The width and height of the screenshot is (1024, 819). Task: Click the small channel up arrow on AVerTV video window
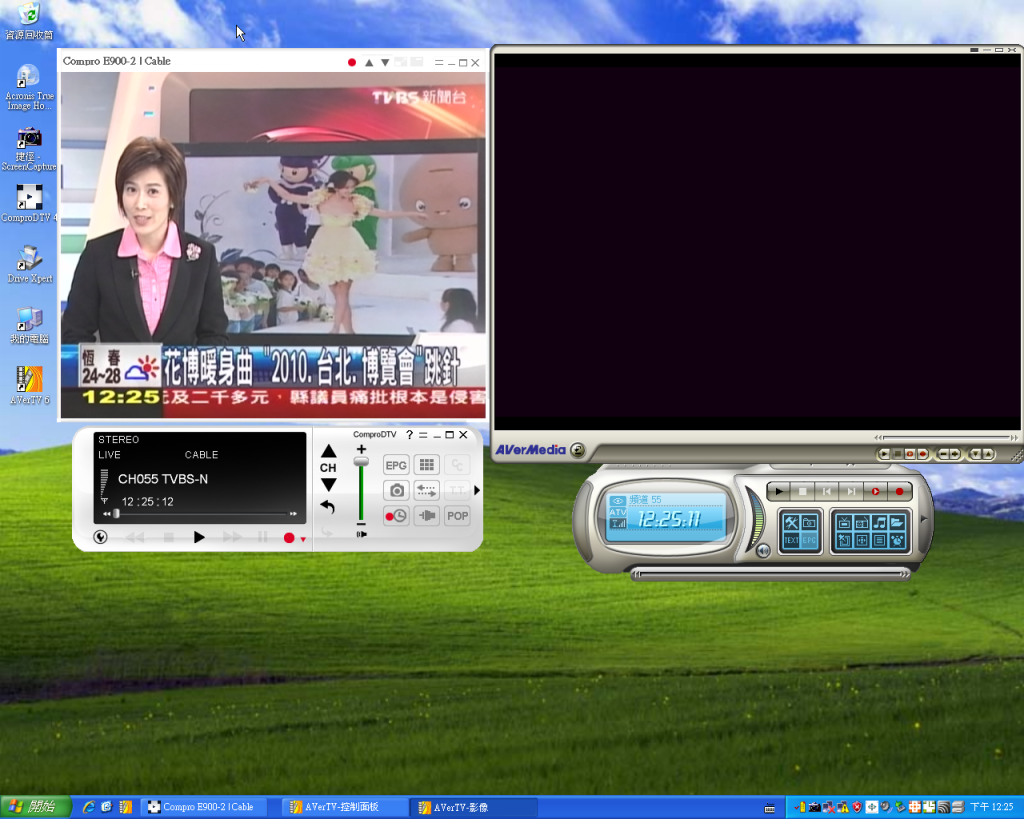pos(987,454)
